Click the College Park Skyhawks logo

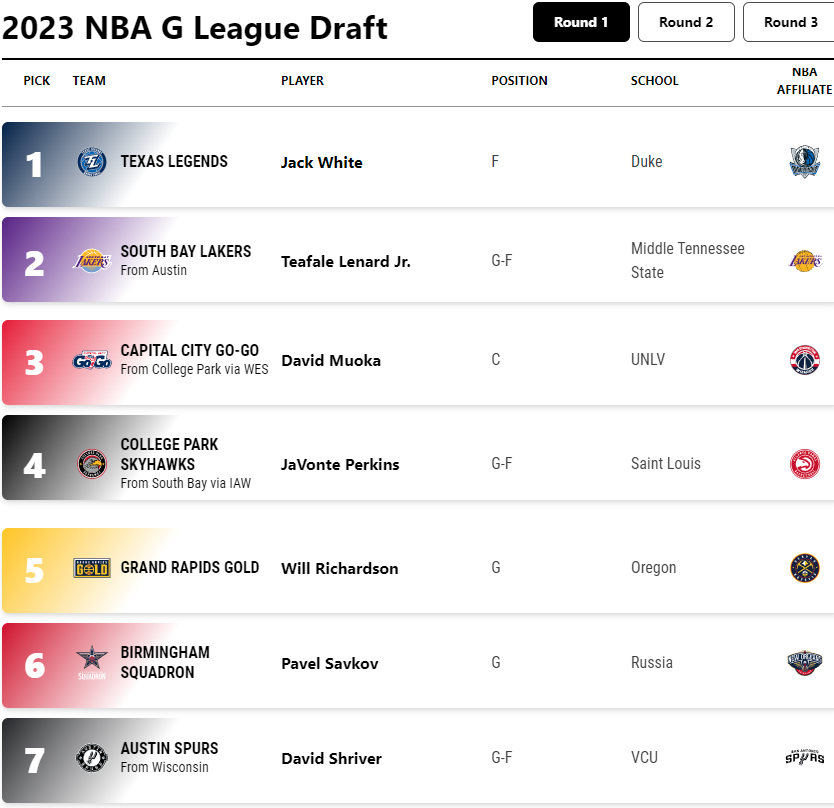point(91,464)
